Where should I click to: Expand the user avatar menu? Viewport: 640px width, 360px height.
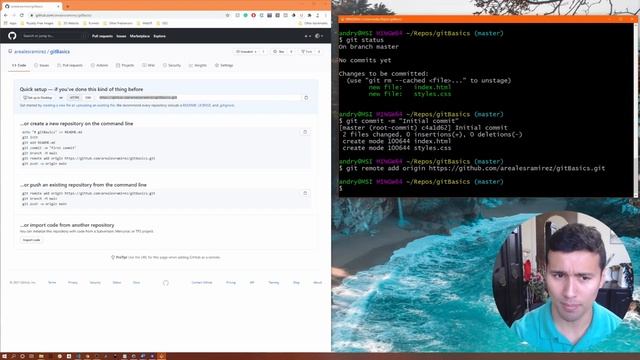pos(319,36)
